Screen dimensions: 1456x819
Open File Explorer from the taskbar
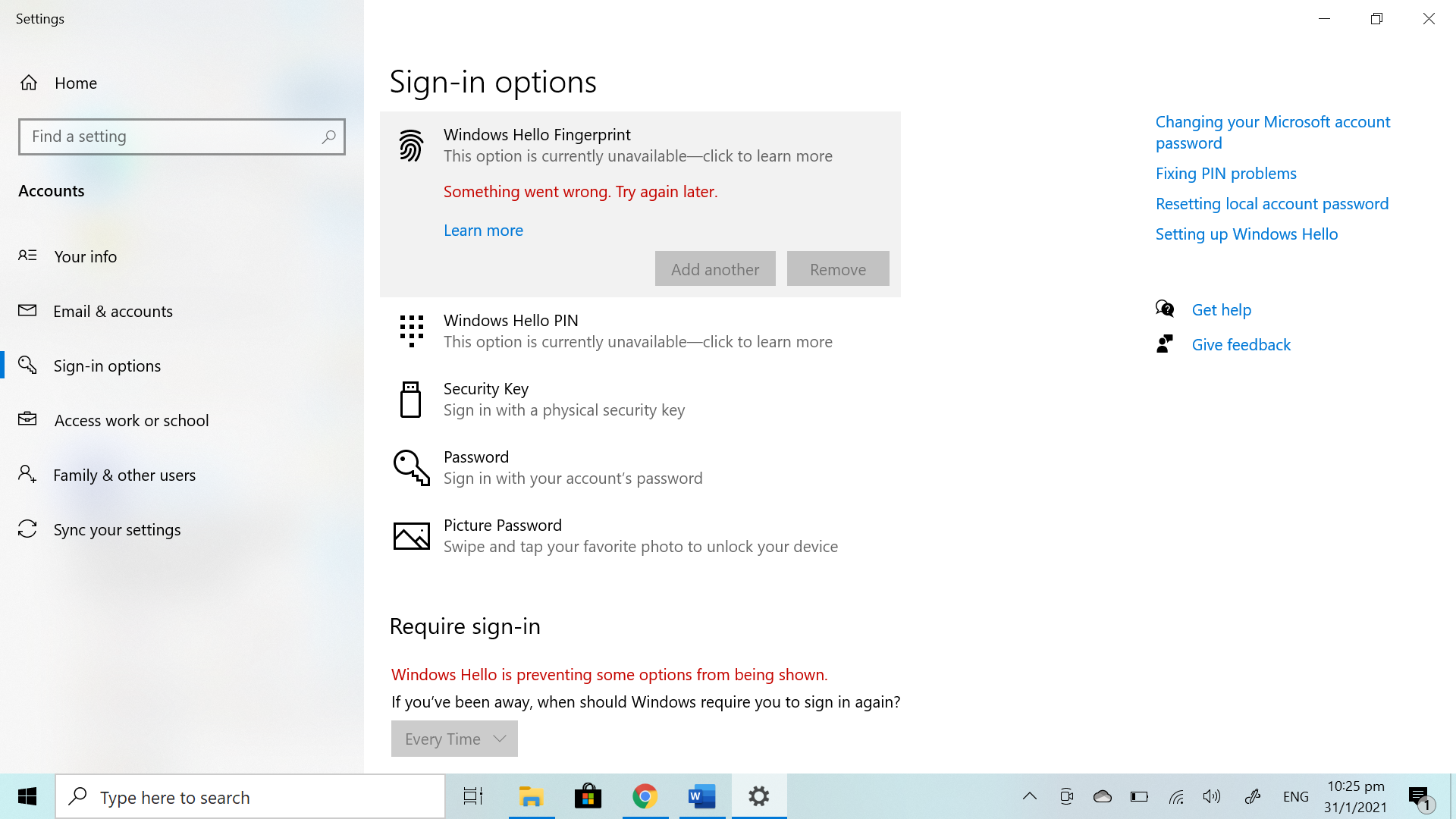[x=532, y=796]
